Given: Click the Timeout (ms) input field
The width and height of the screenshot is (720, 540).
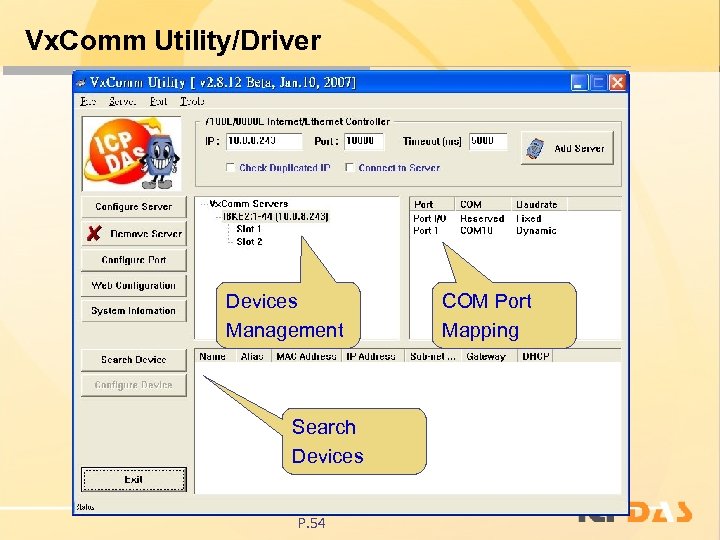Looking at the screenshot, I should [488, 141].
